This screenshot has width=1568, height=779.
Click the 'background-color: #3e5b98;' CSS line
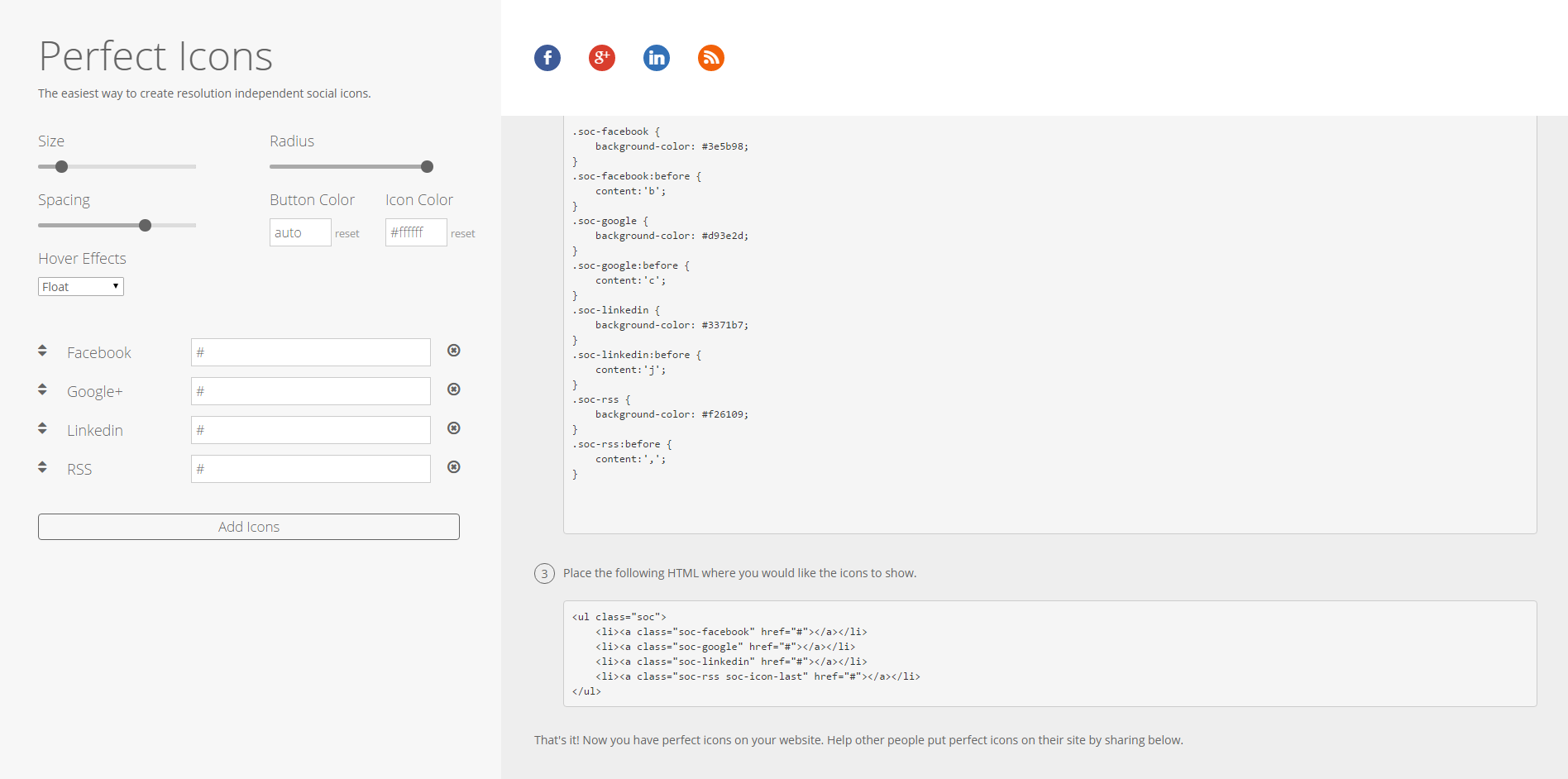click(672, 146)
